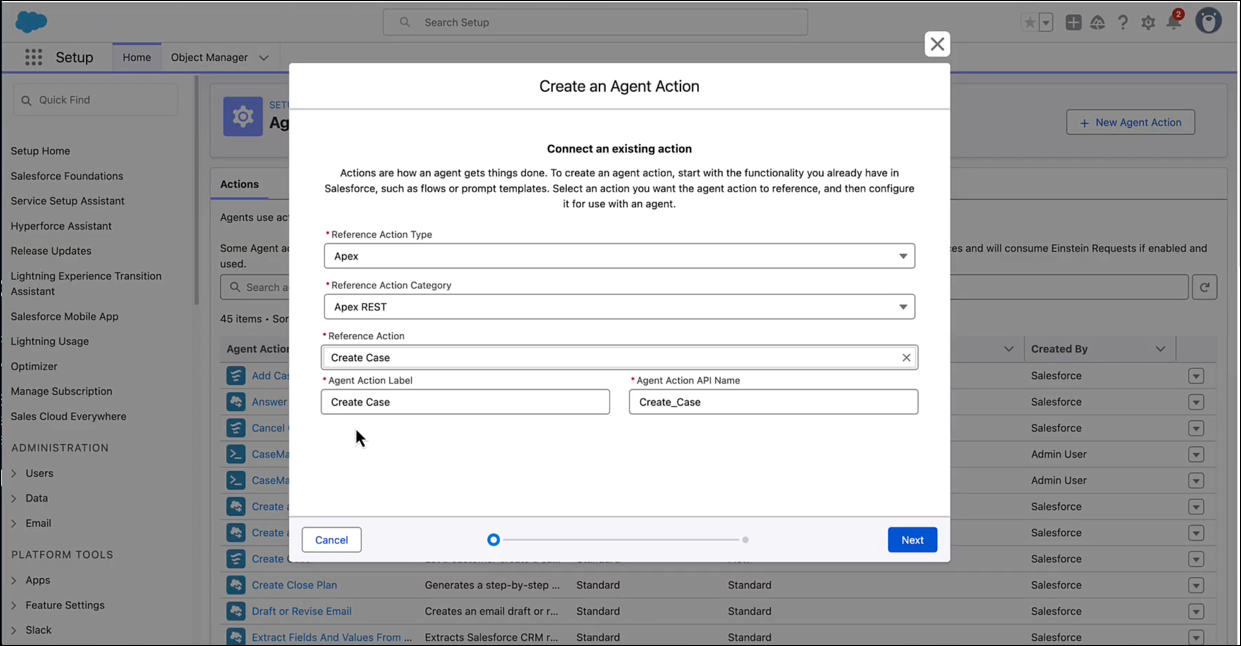The width and height of the screenshot is (1241, 646).
Task: Open the notifications bell icon
Action: [1174, 22]
